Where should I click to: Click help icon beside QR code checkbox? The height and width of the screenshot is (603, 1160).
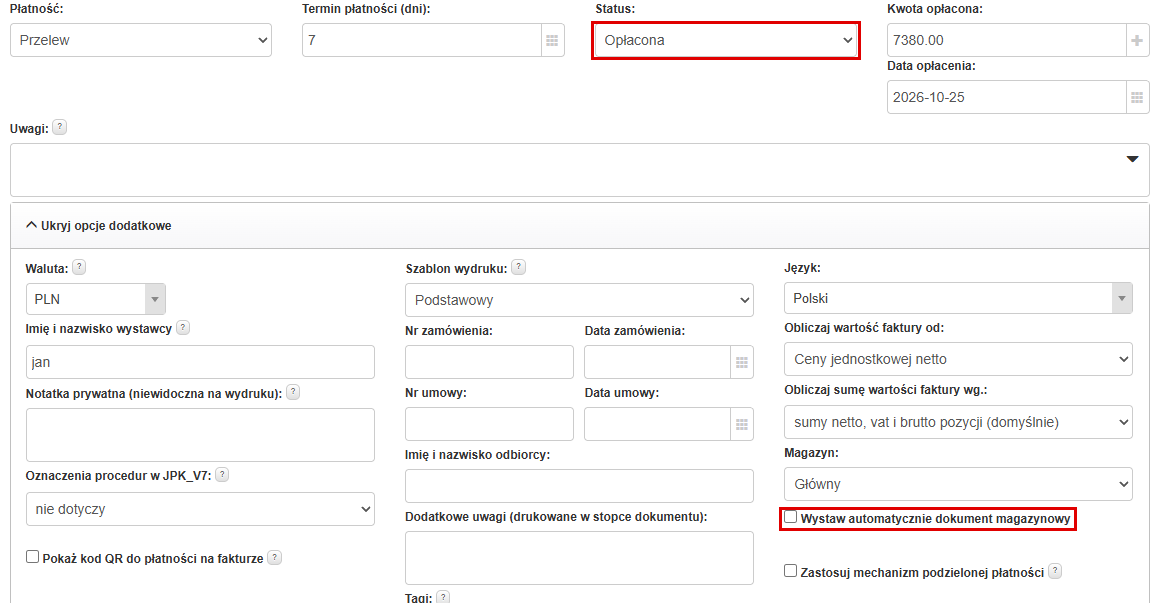point(274,557)
